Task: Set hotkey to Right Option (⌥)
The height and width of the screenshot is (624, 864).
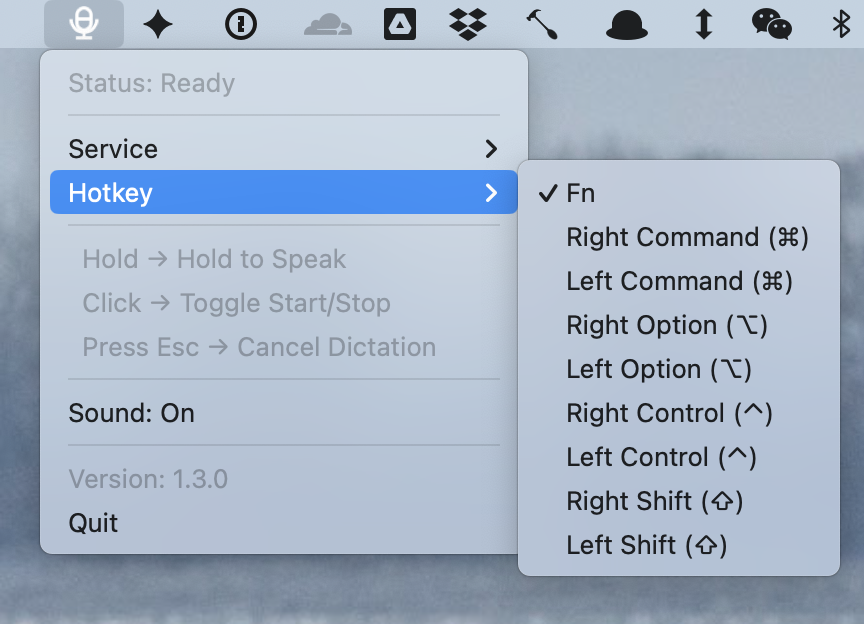Action: tap(667, 325)
